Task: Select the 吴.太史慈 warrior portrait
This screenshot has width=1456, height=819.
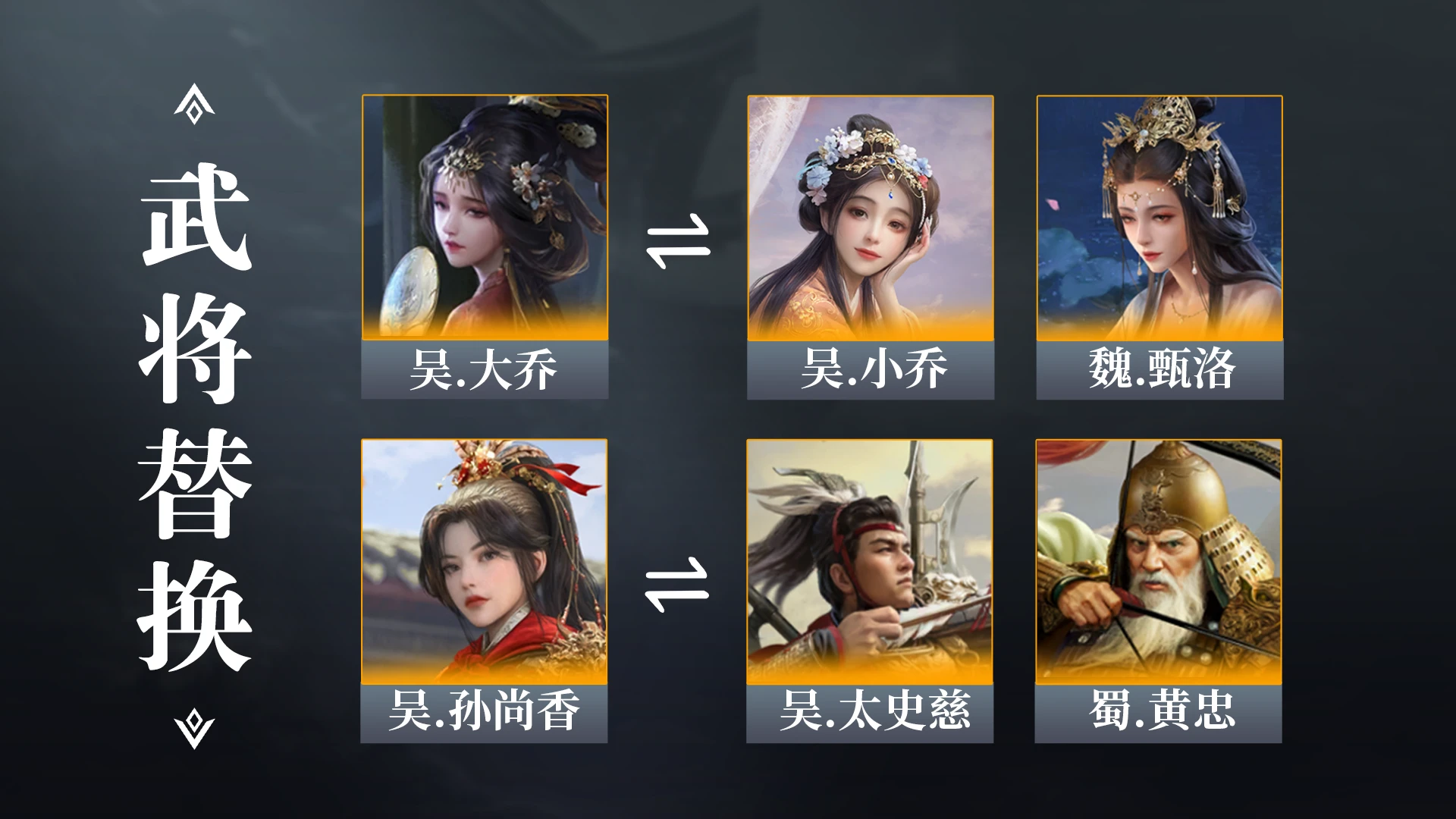Action: [x=870, y=562]
